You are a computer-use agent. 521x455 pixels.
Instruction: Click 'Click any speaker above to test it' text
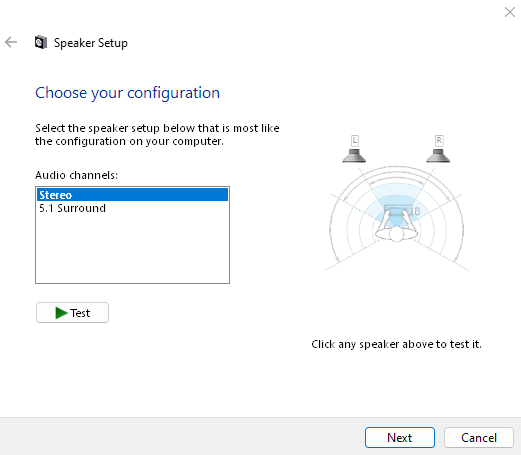[x=396, y=344]
